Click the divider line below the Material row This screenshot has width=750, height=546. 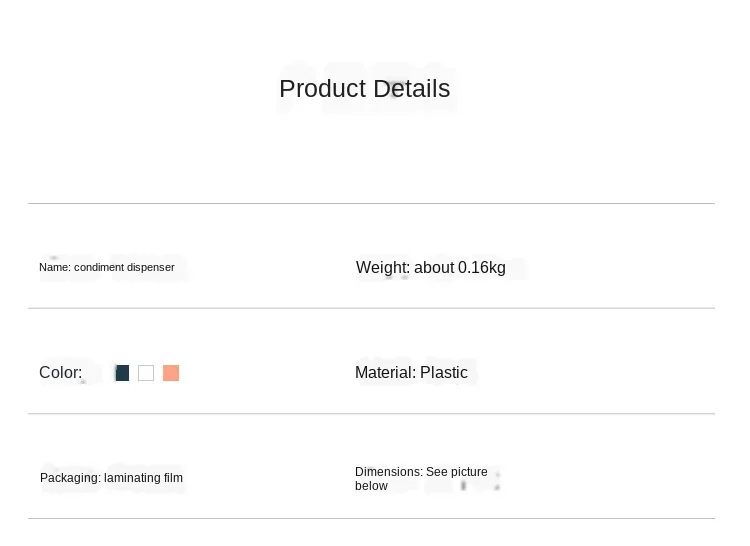tap(535, 413)
